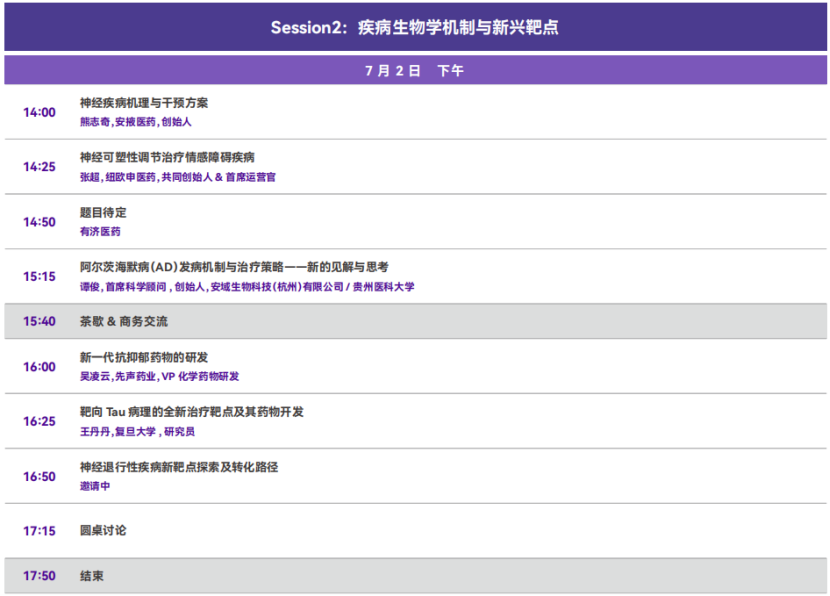Open the 阿尔茨海默病(AD)发病机制与治疗策略 talk

[x=234, y=267]
